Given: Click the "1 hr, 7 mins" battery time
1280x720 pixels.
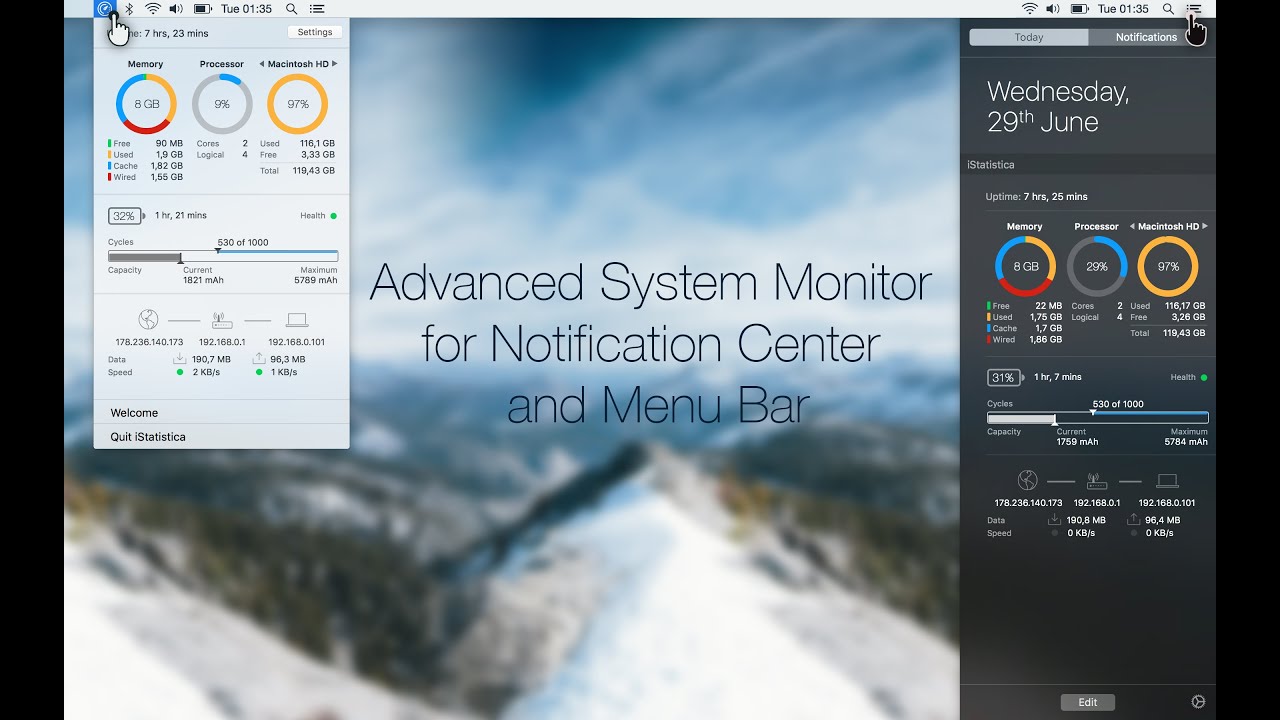Looking at the screenshot, I should pos(1058,378).
